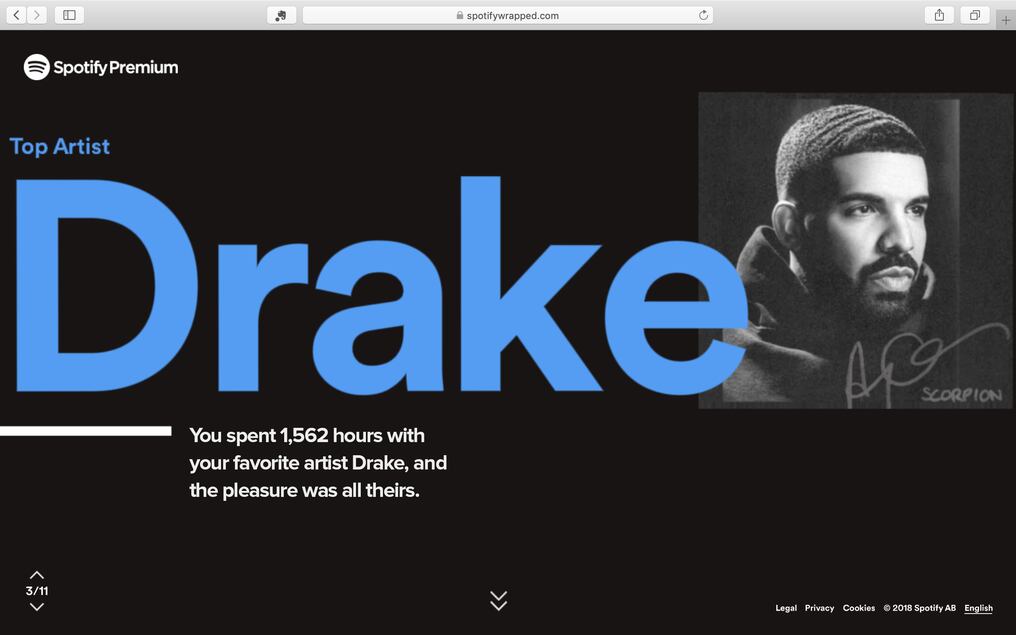Focus the spotifywrapped.com address bar
Image resolution: width=1016 pixels, height=635 pixels.
point(507,15)
